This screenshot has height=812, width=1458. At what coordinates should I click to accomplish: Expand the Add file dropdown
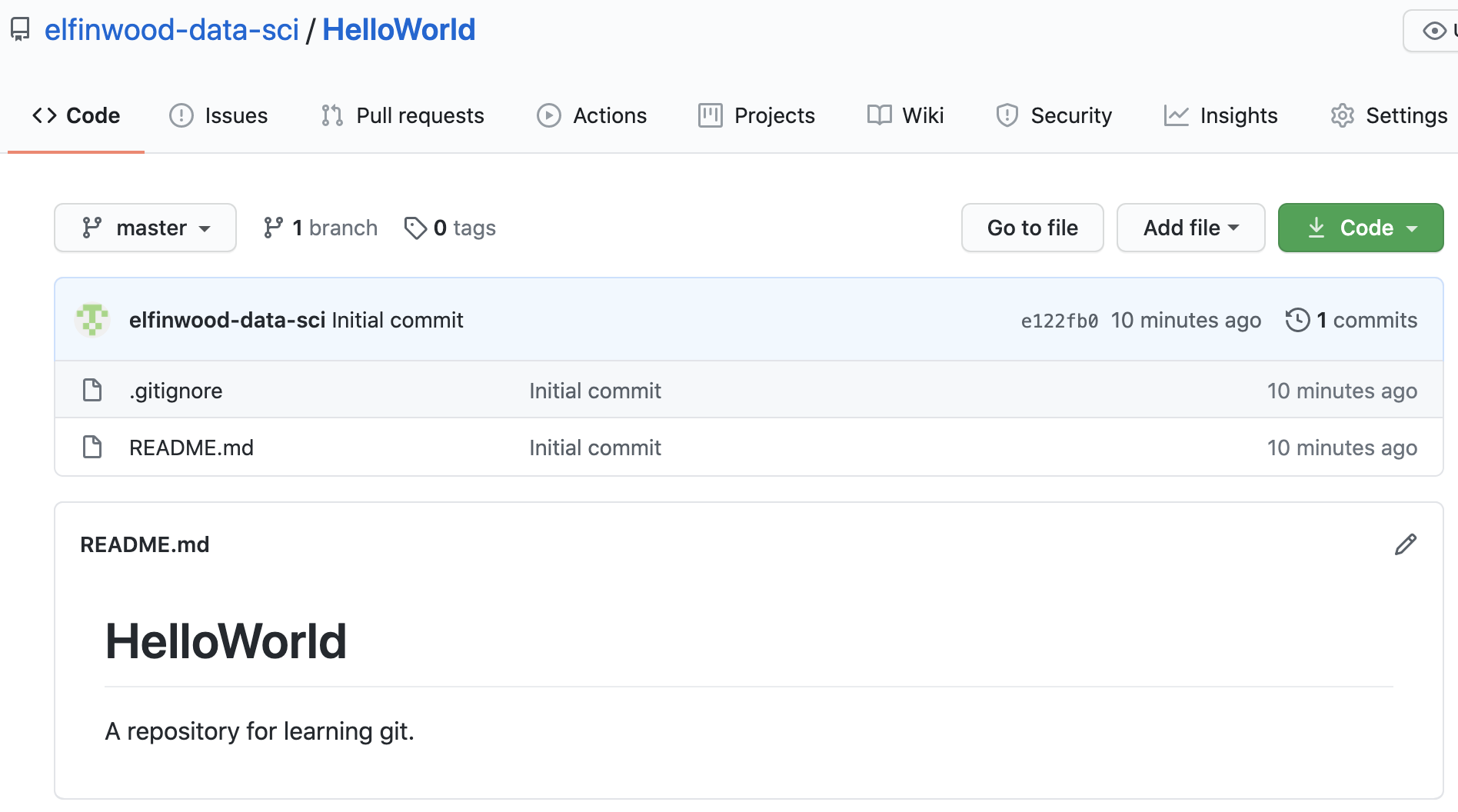pos(1190,228)
